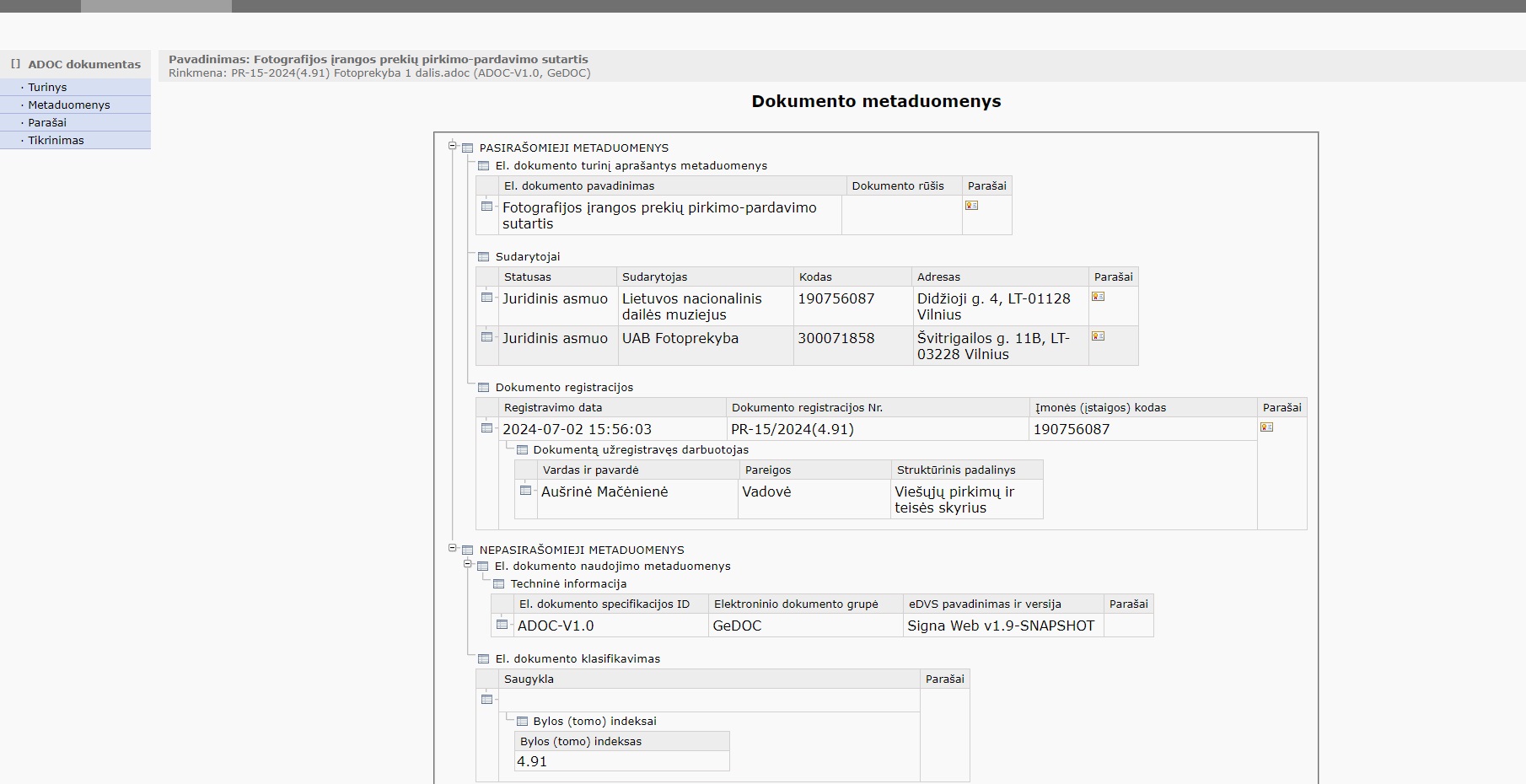The width and height of the screenshot is (1526, 784).
Task: Click the Bylos (tomo) indeksas value 4.91
Action: click(532, 761)
